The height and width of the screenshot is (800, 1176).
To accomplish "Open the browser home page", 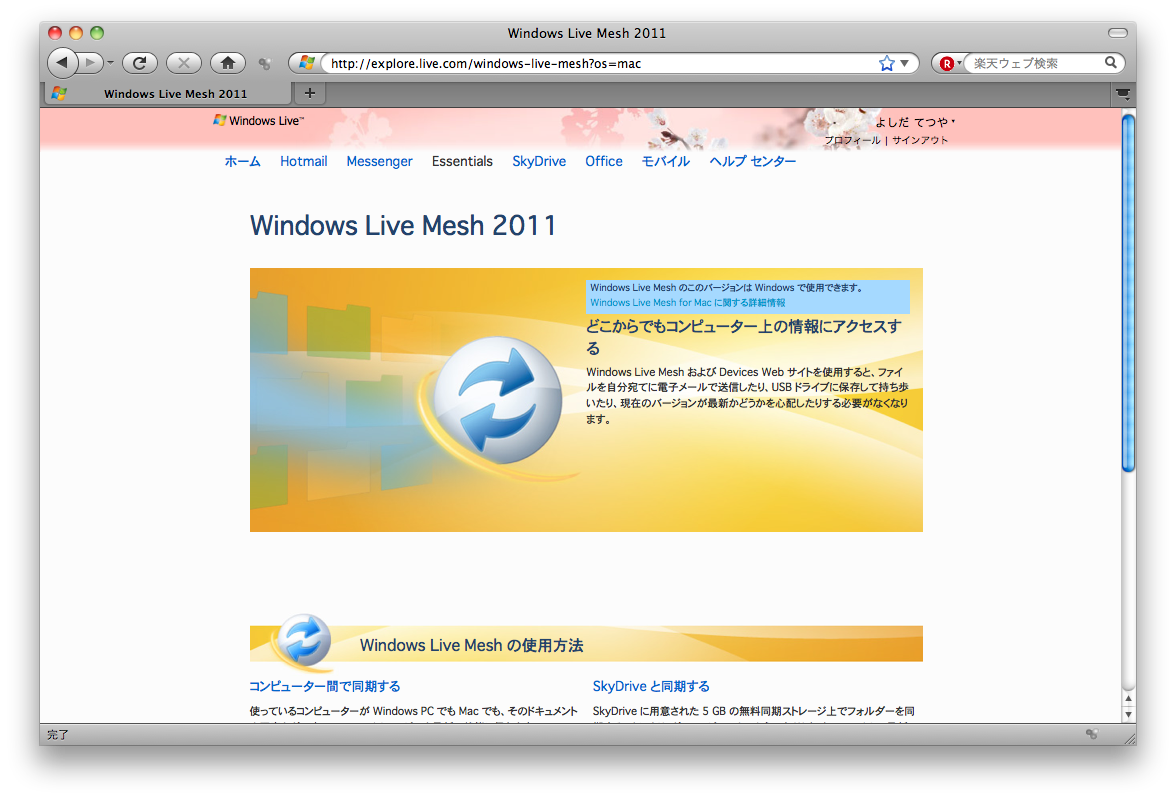I will [228, 63].
